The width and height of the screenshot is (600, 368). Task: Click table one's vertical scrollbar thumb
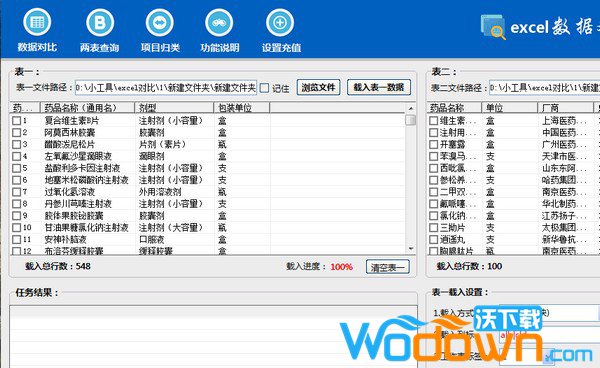point(411,120)
